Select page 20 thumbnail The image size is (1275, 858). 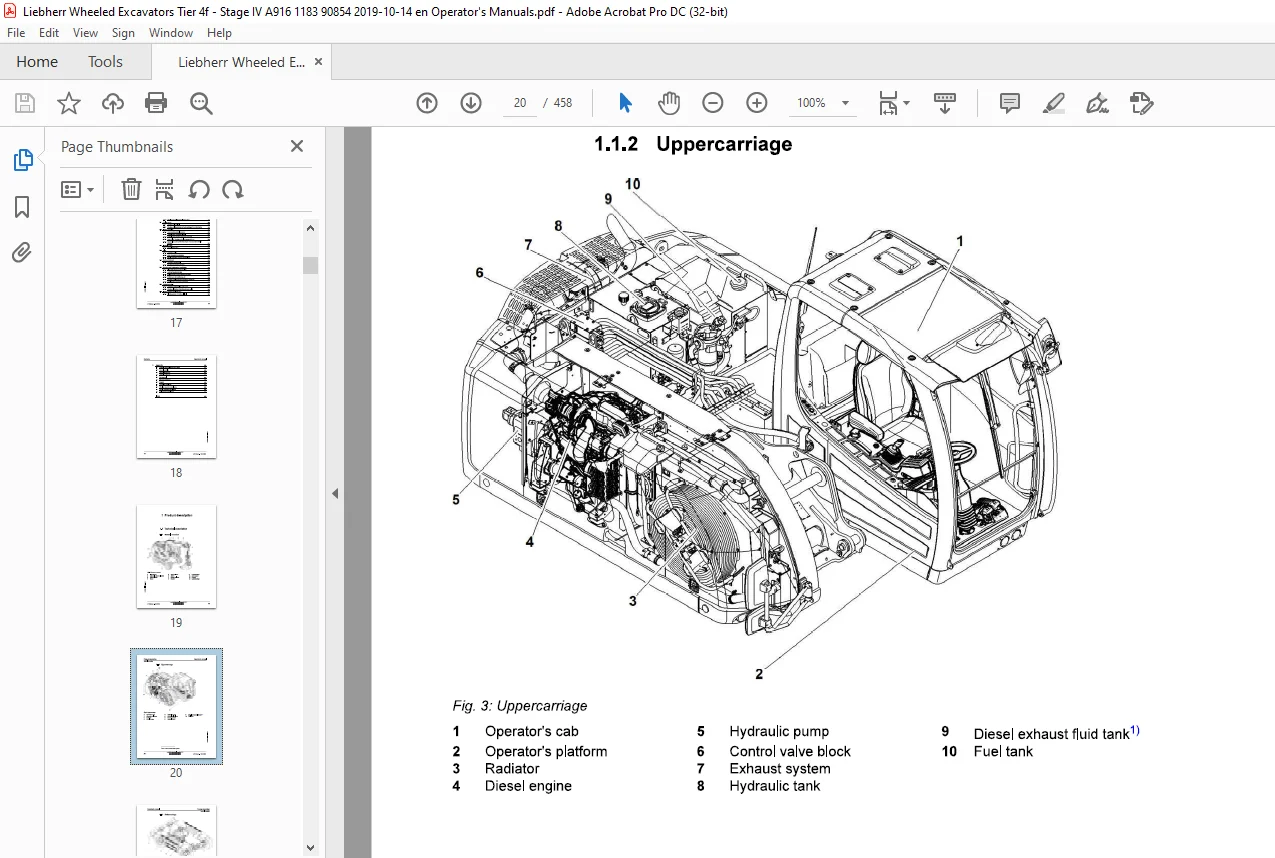point(176,706)
